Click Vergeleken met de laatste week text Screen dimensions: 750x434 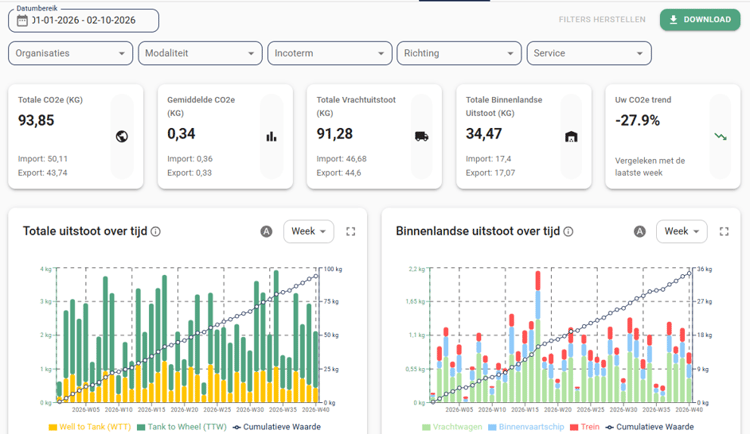650,167
